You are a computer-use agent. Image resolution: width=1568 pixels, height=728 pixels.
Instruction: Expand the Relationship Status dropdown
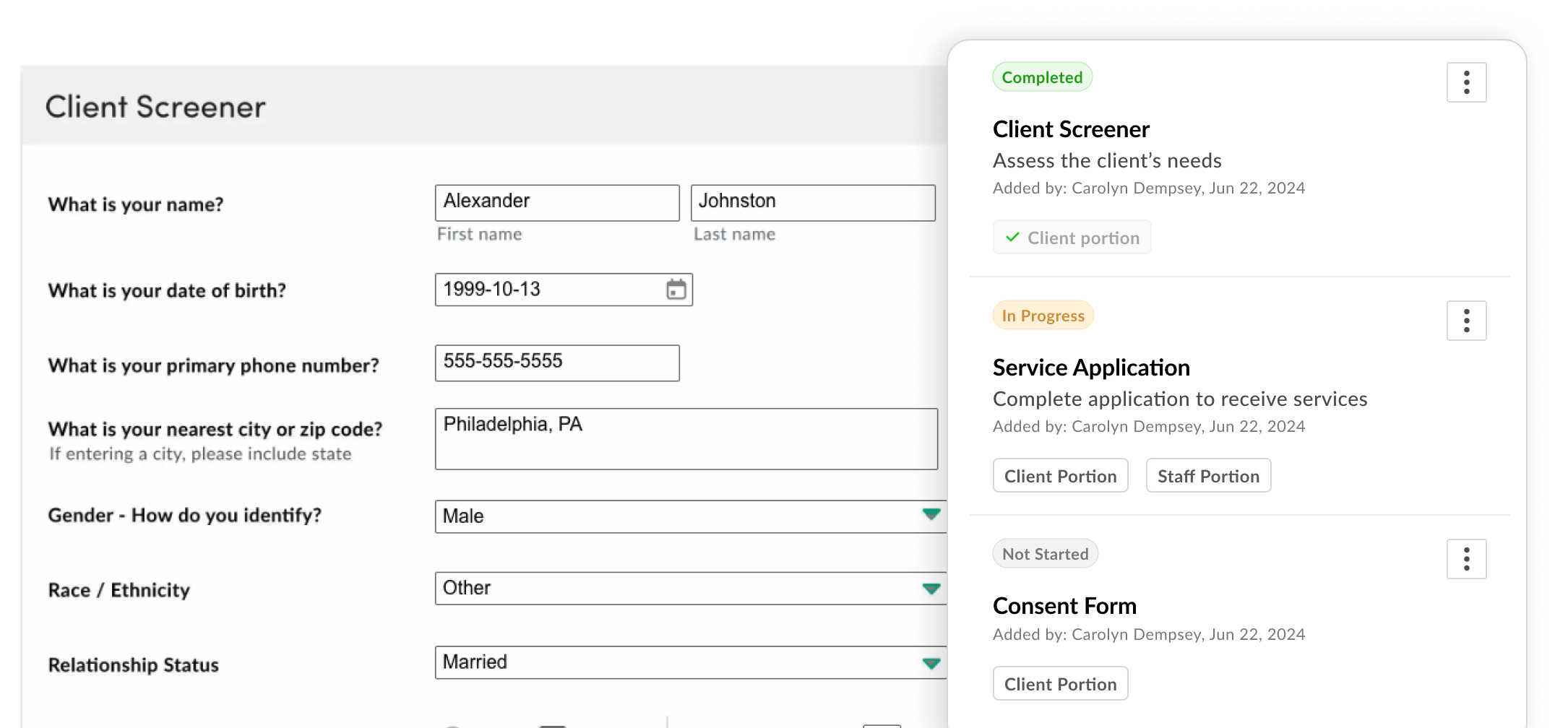click(x=691, y=662)
